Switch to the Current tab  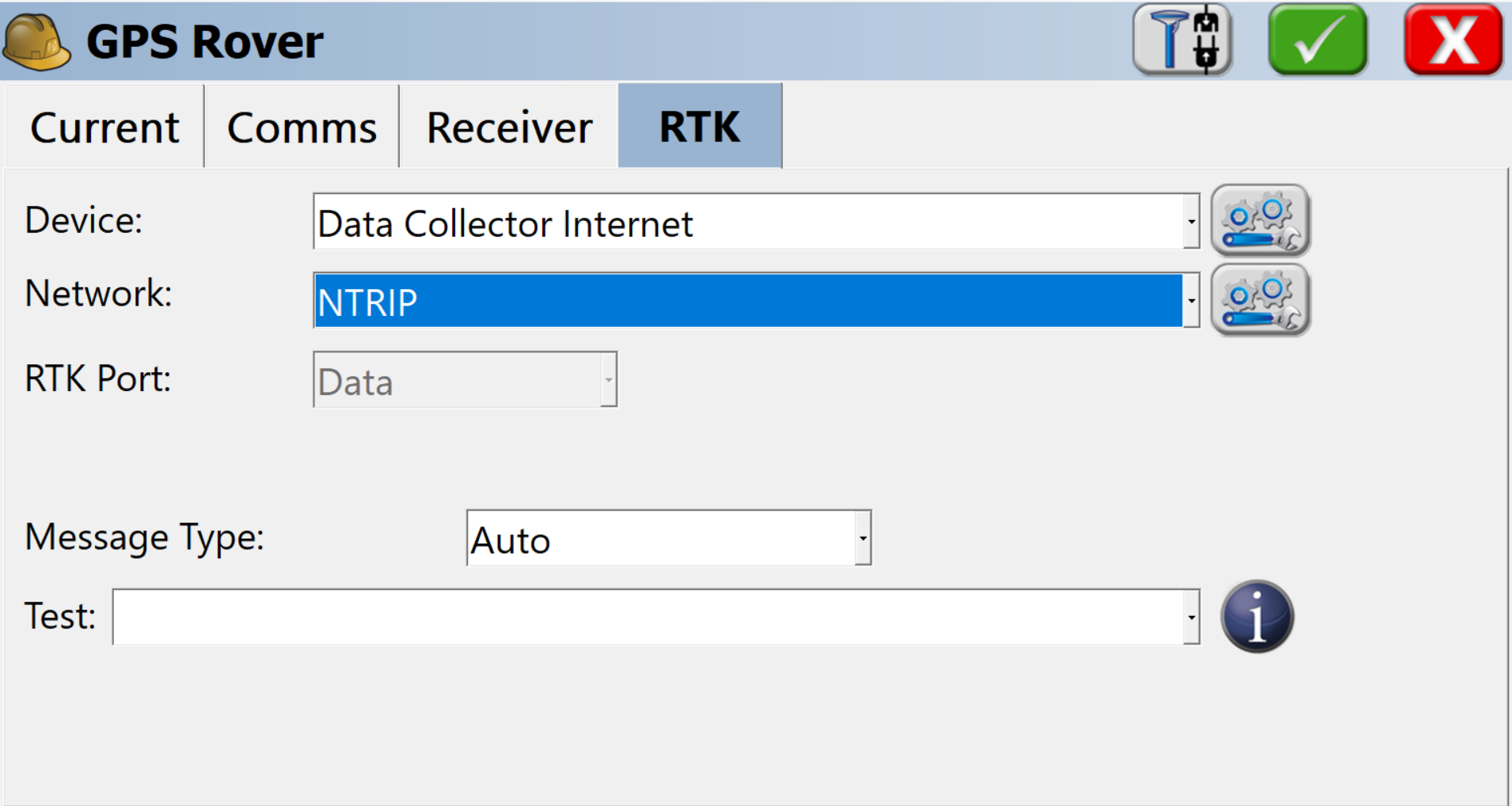pos(104,127)
